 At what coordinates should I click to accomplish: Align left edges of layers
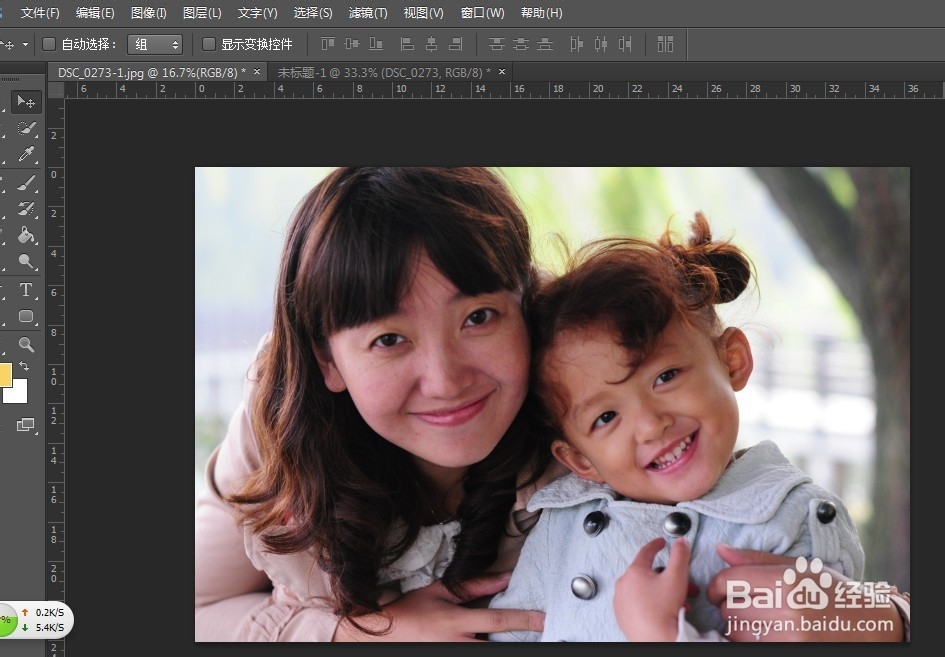(x=407, y=44)
